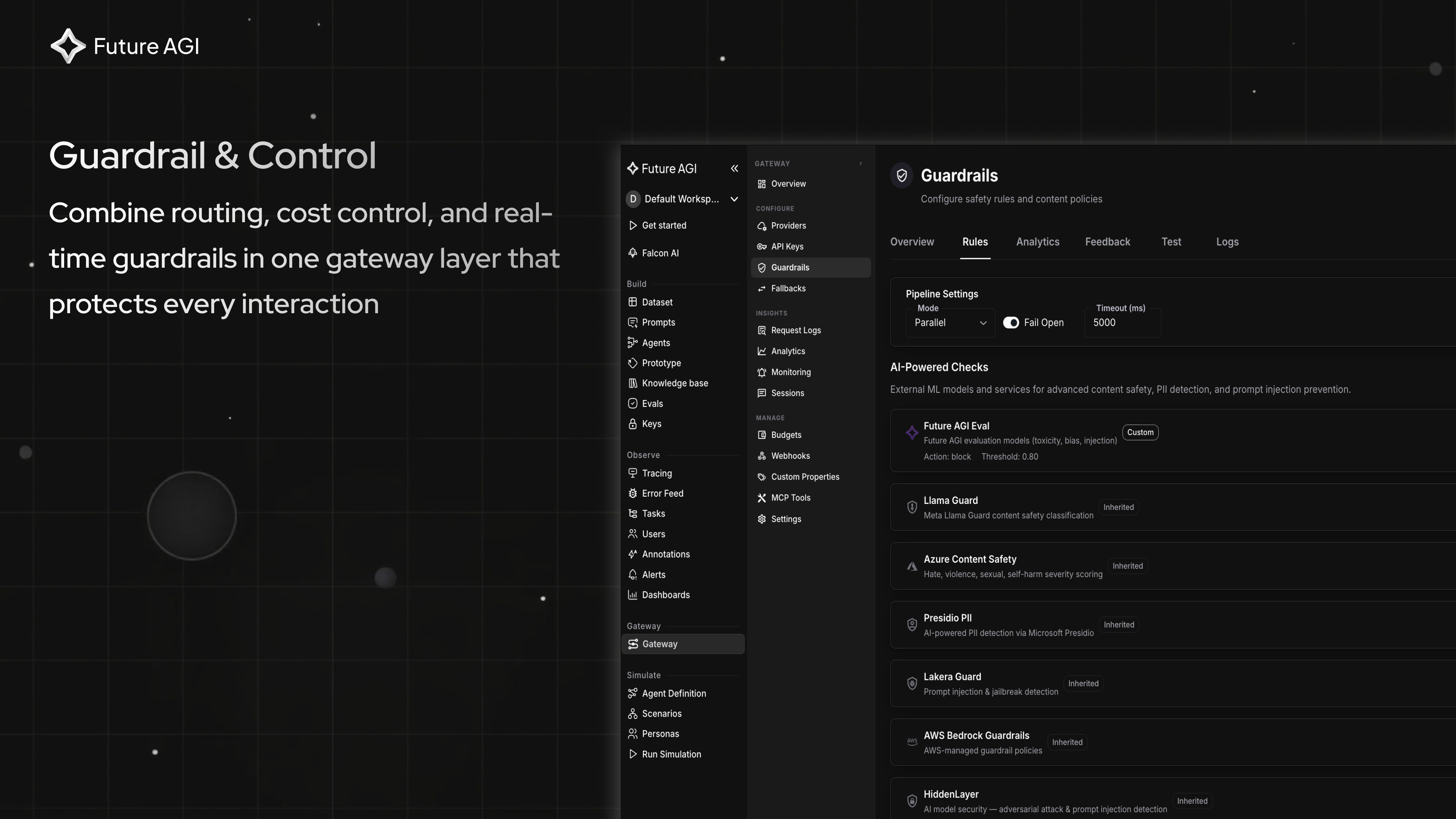Open the Mode Parallel dropdown

(950, 323)
